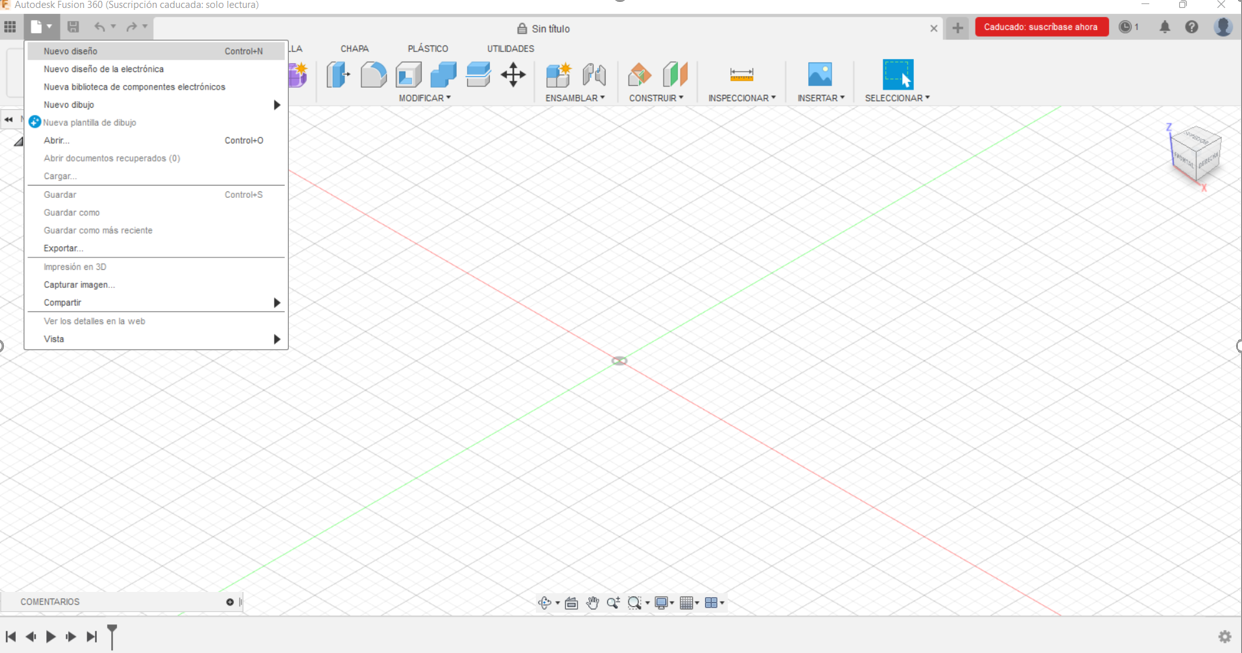The height and width of the screenshot is (653, 1242).
Task: Jump to timeline beginning
Action: pos(11,637)
